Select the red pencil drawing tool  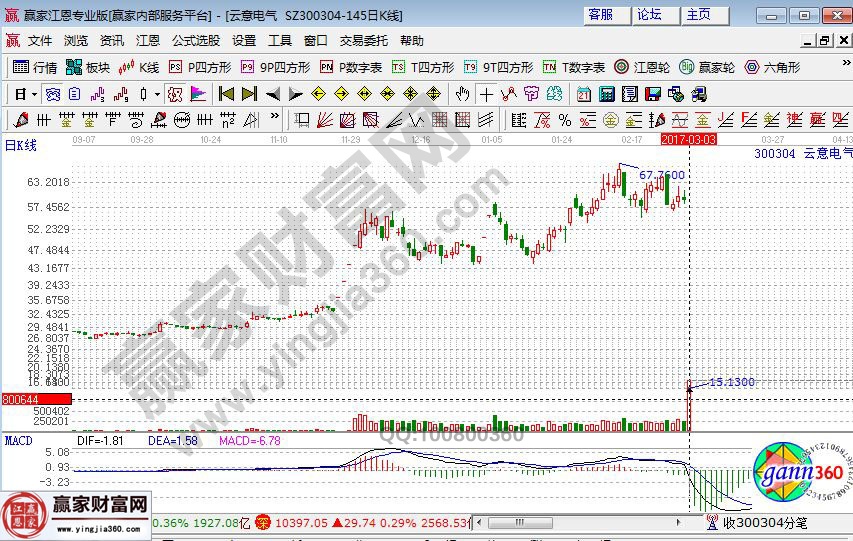(21, 120)
